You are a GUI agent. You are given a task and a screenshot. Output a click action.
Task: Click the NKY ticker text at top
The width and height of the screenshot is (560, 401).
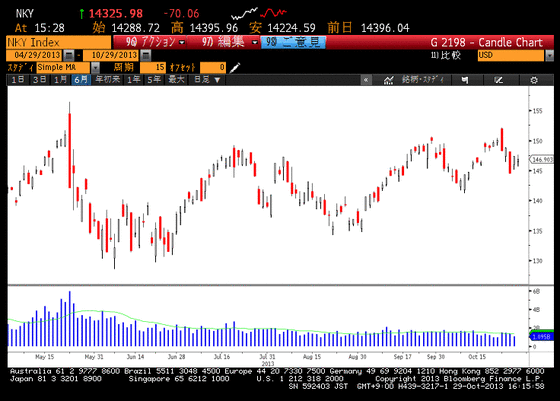24,14
